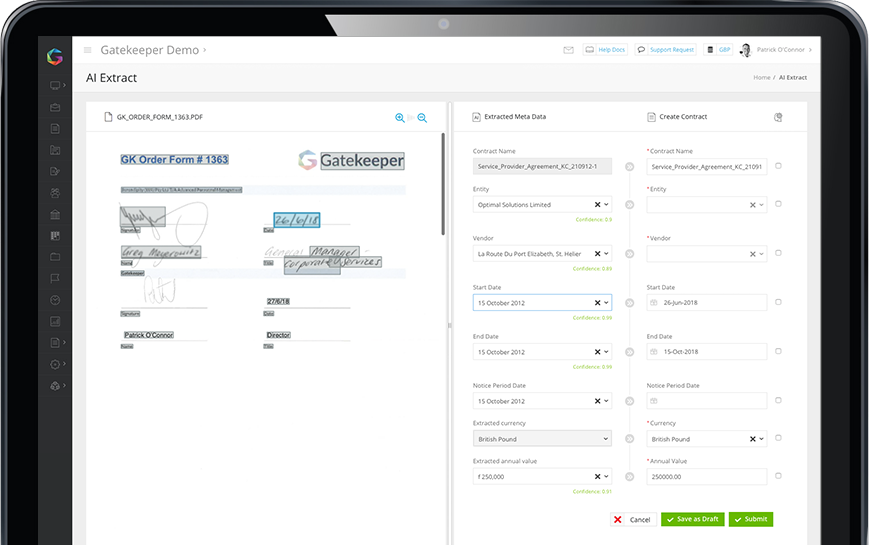The height and width of the screenshot is (545, 869).
Task: Click the icon right of Create Contract
Action: [x=778, y=117]
